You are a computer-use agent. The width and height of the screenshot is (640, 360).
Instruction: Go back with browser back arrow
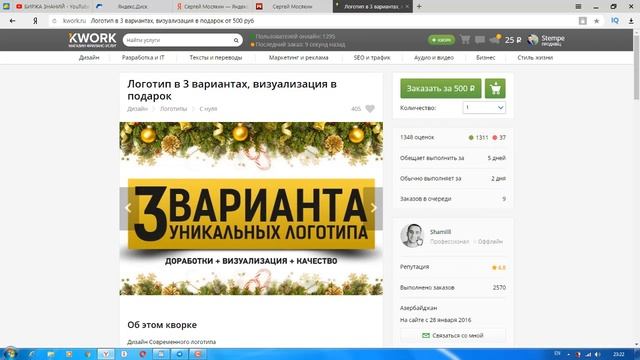point(13,21)
